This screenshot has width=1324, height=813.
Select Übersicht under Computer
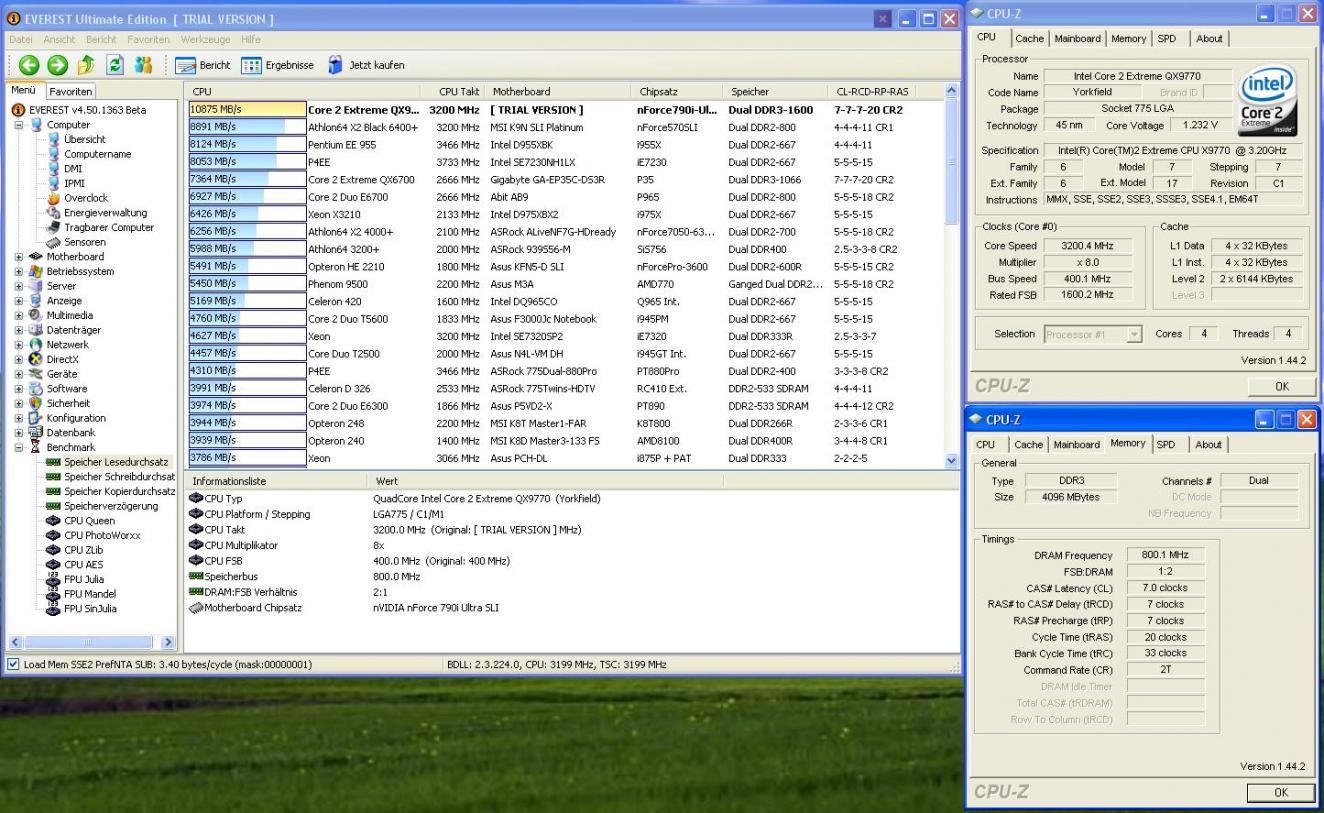[84, 139]
